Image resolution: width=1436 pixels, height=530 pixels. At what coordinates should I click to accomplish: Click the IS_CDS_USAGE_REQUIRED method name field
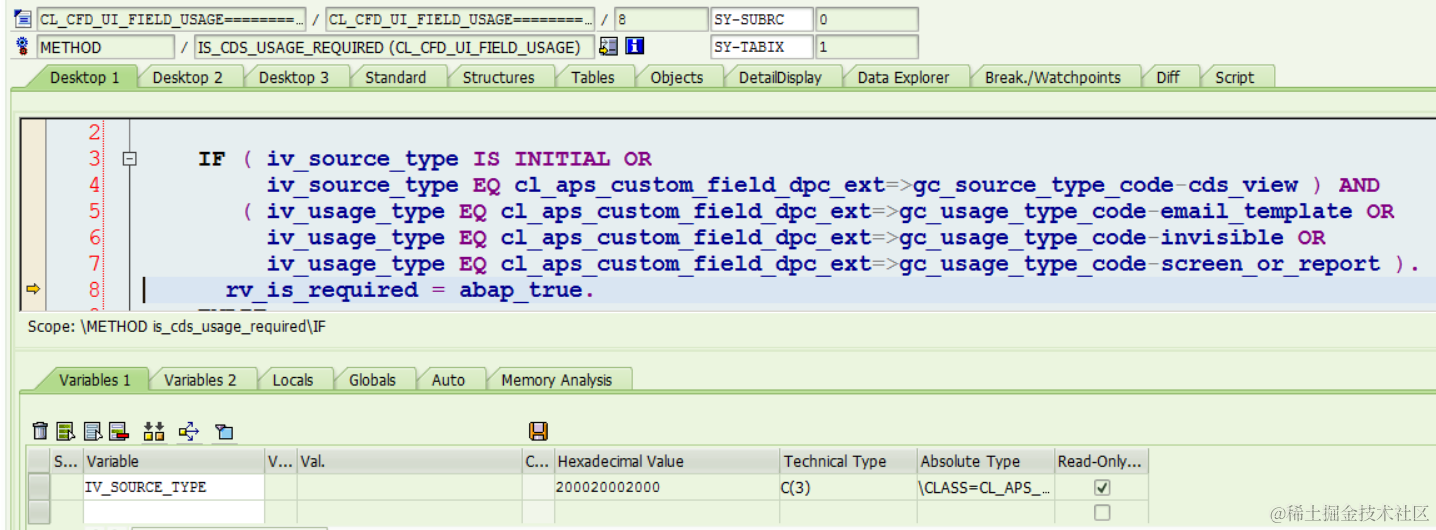(x=394, y=47)
